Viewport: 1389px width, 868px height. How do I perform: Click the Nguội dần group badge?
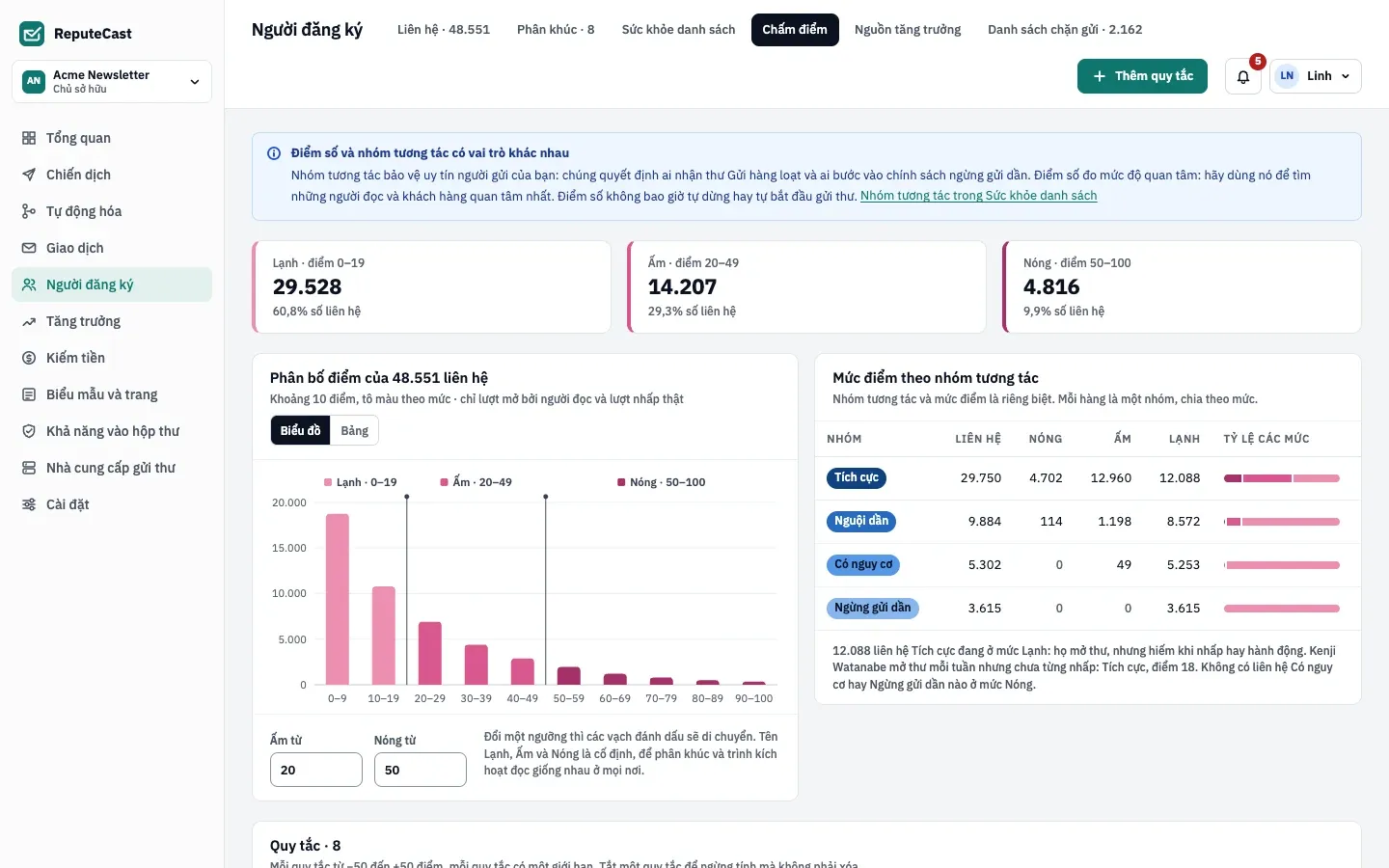[861, 522]
